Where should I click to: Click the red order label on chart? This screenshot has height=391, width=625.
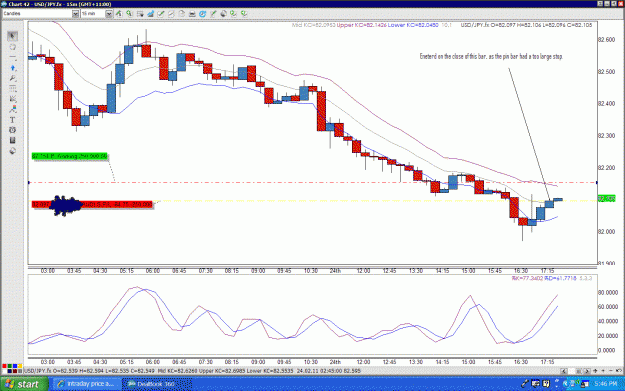click(92, 204)
